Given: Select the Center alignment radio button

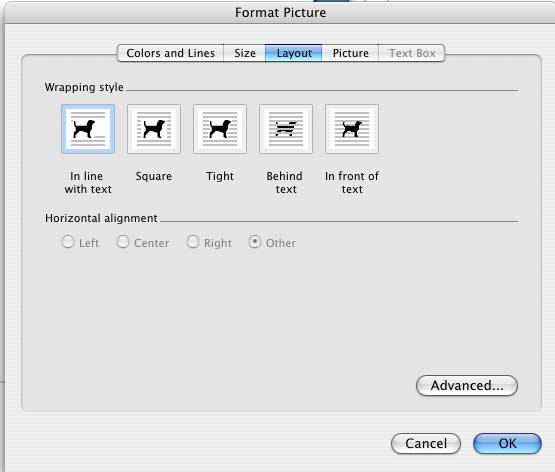Looking at the screenshot, I should pyautogui.click(x=123, y=242).
